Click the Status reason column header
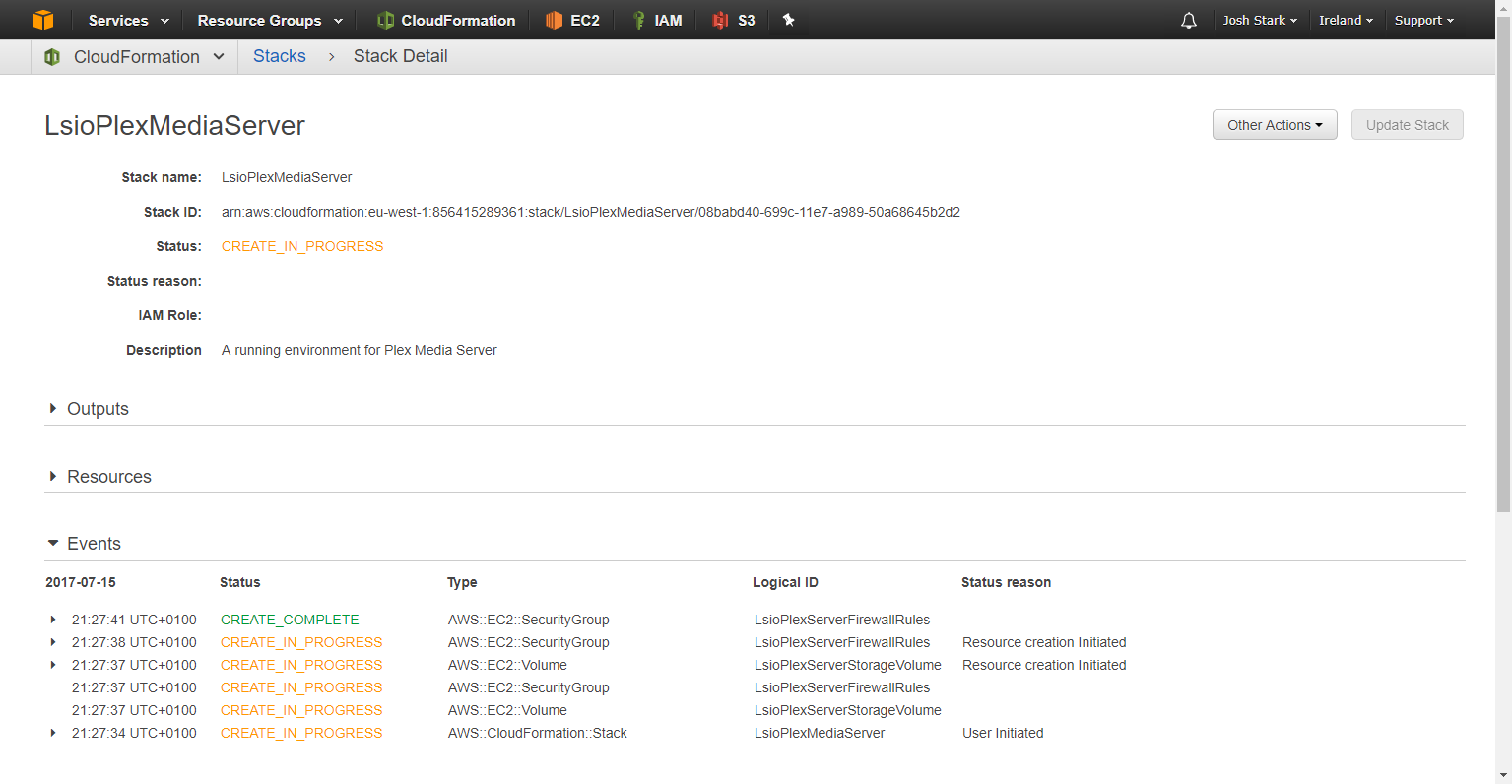The image size is (1512, 784). pyautogui.click(x=1006, y=582)
